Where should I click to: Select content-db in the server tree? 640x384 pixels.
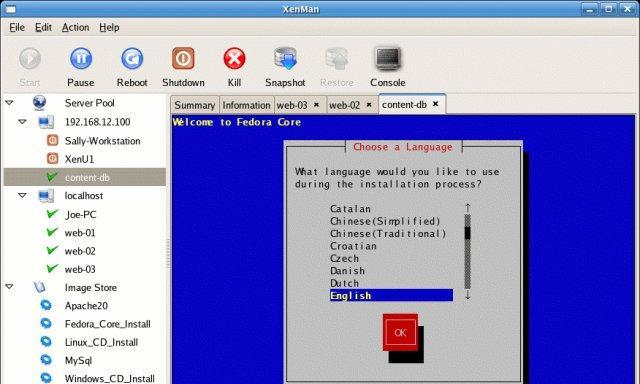pyautogui.click(x=85, y=177)
